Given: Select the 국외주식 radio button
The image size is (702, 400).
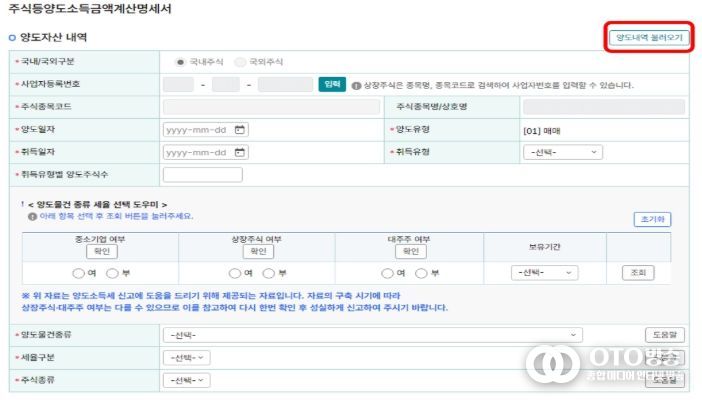Looking at the screenshot, I should tap(240, 62).
